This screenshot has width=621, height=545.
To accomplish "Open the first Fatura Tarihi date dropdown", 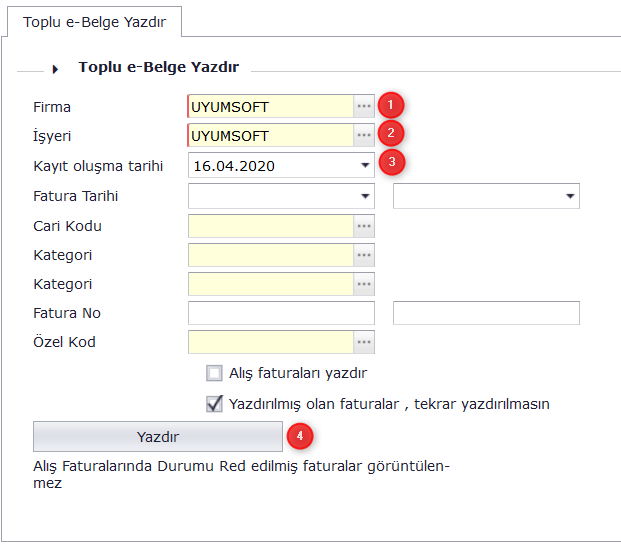I will [x=363, y=196].
